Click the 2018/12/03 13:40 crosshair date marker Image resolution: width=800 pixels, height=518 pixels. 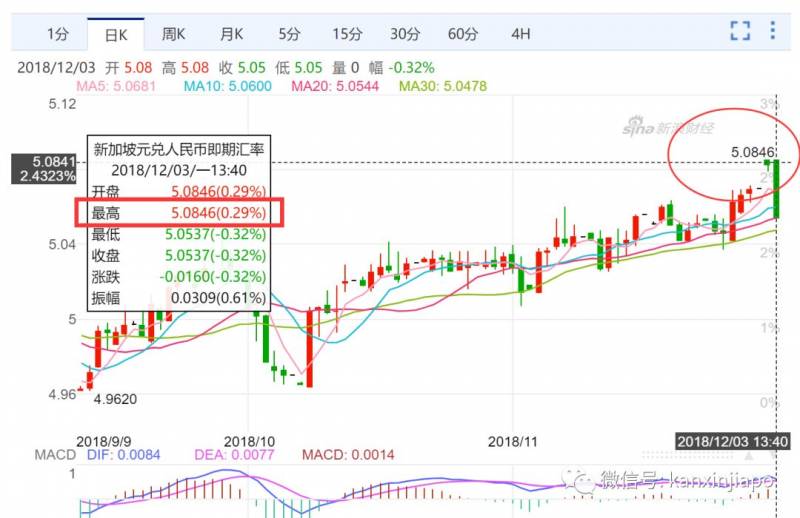pos(733,441)
